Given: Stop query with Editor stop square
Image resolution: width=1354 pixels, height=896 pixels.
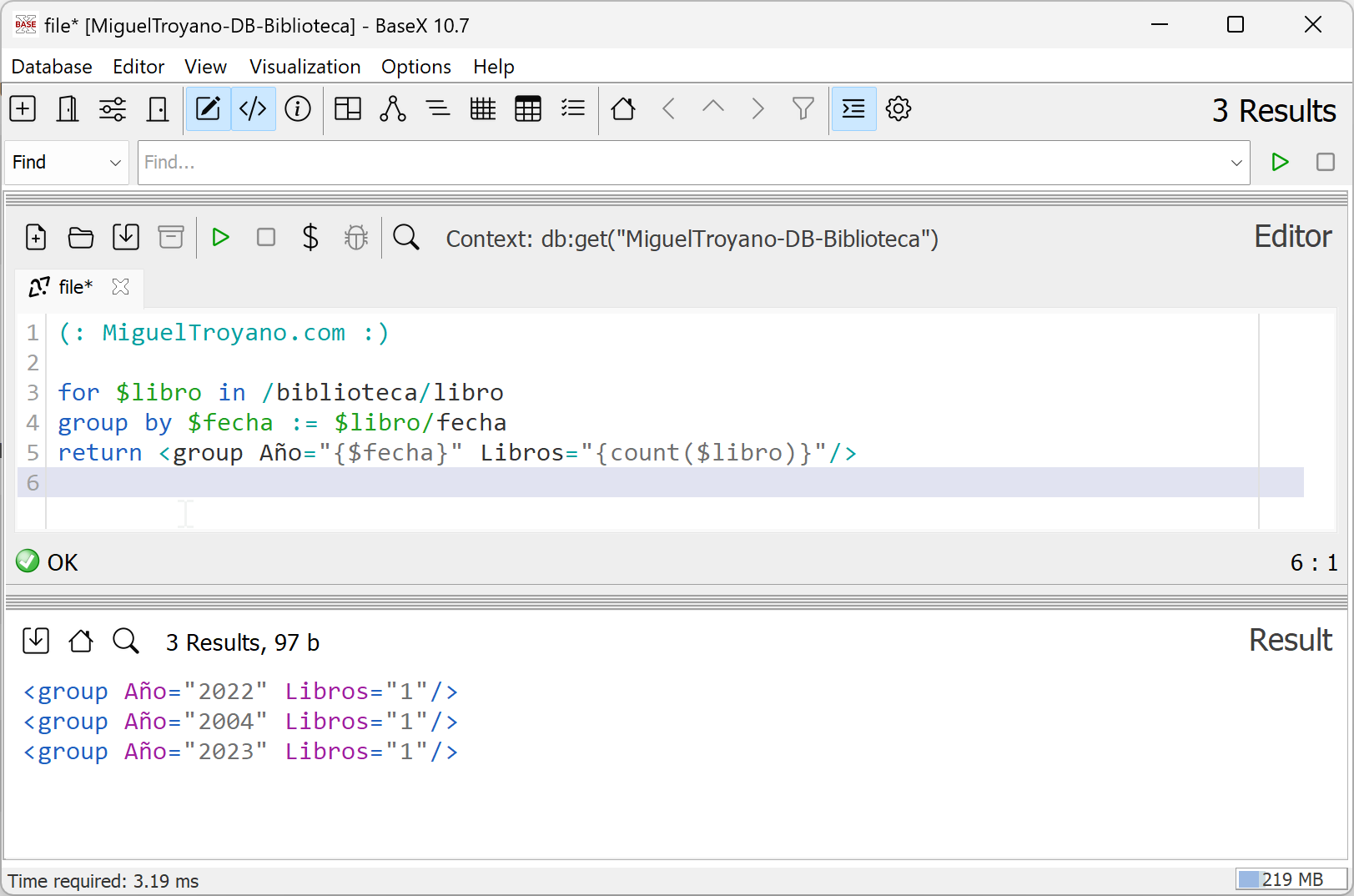Looking at the screenshot, I should (x=266, y=238).
